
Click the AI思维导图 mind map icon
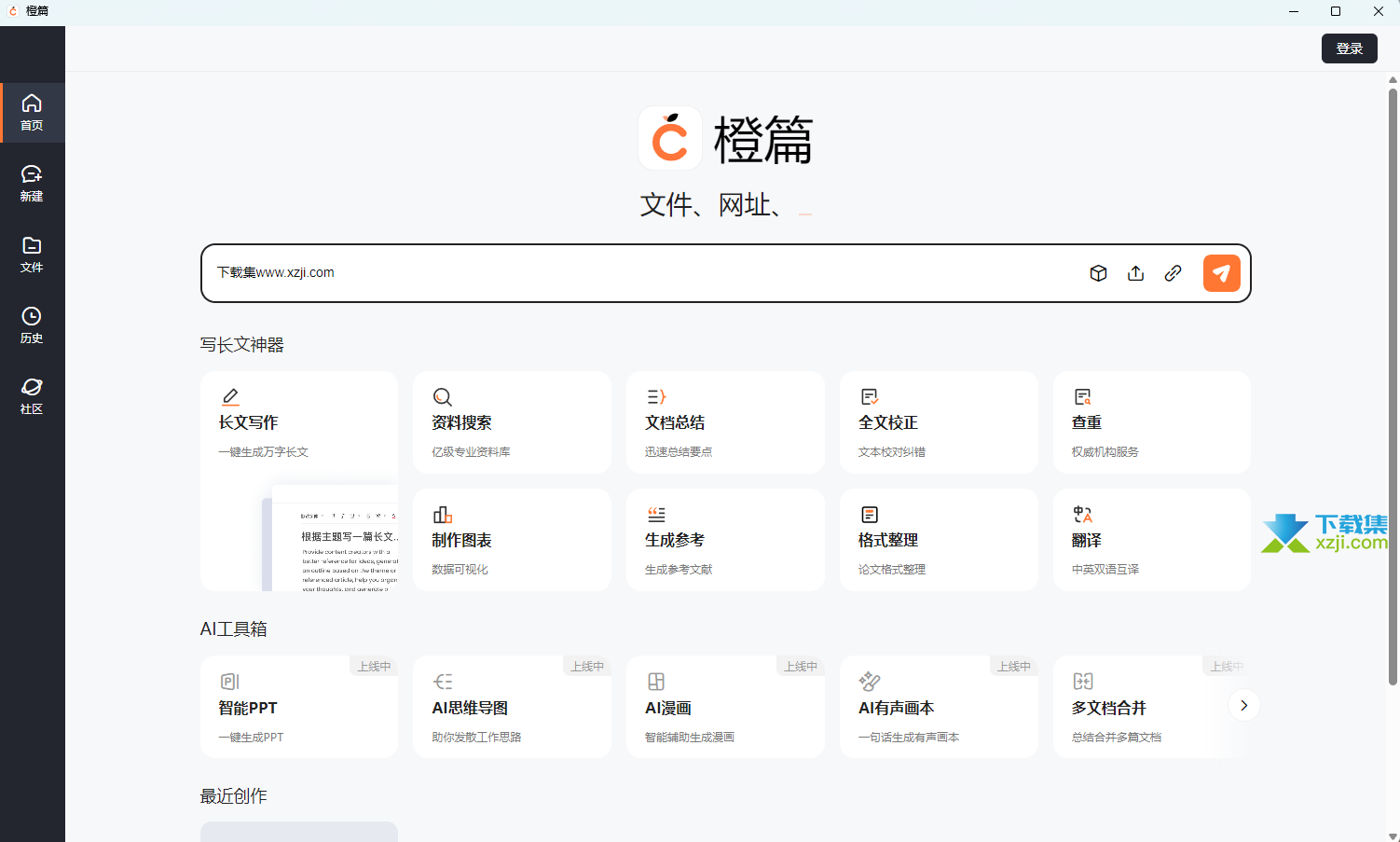pos(443,682)
